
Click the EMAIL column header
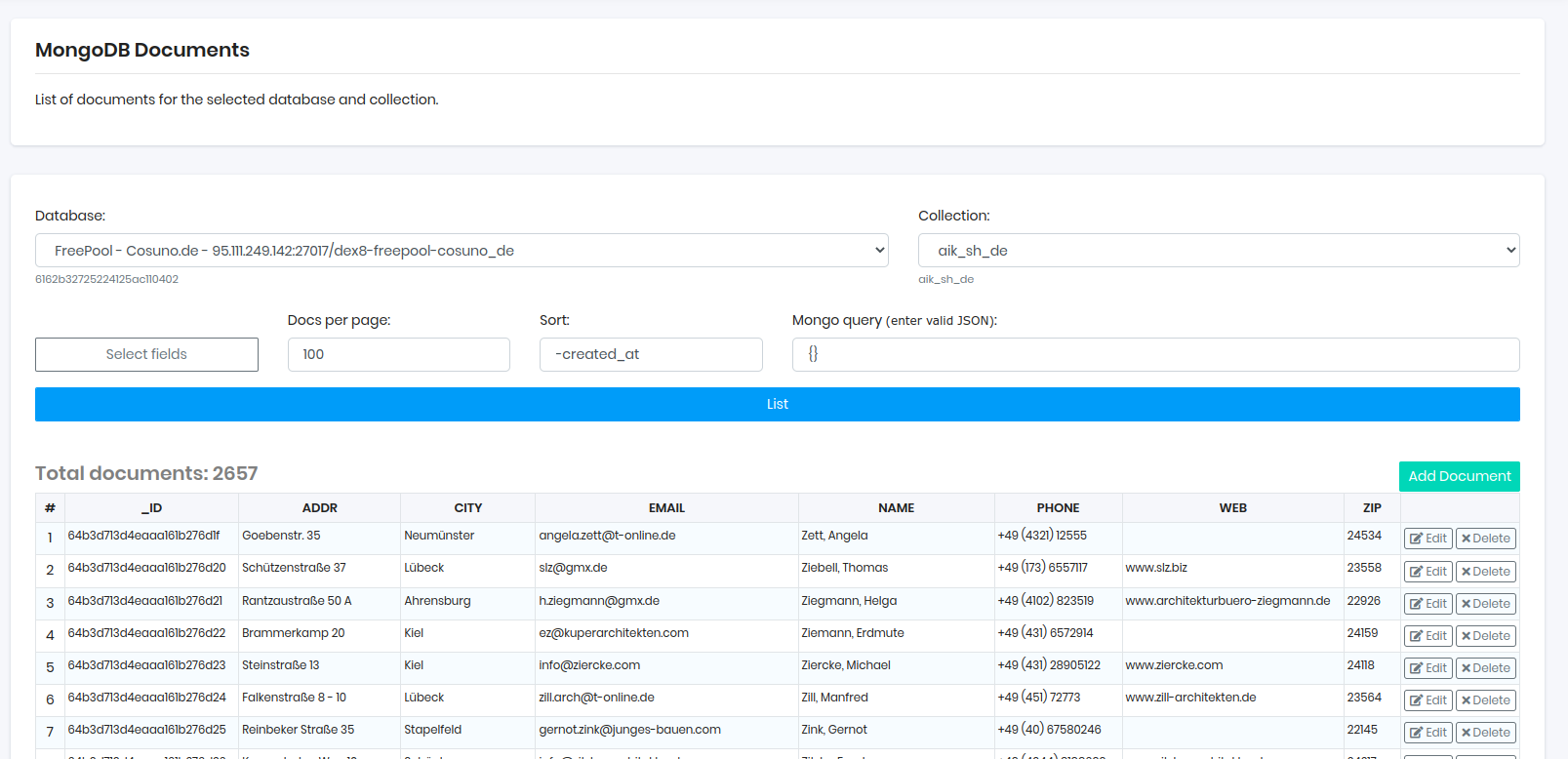667,508
